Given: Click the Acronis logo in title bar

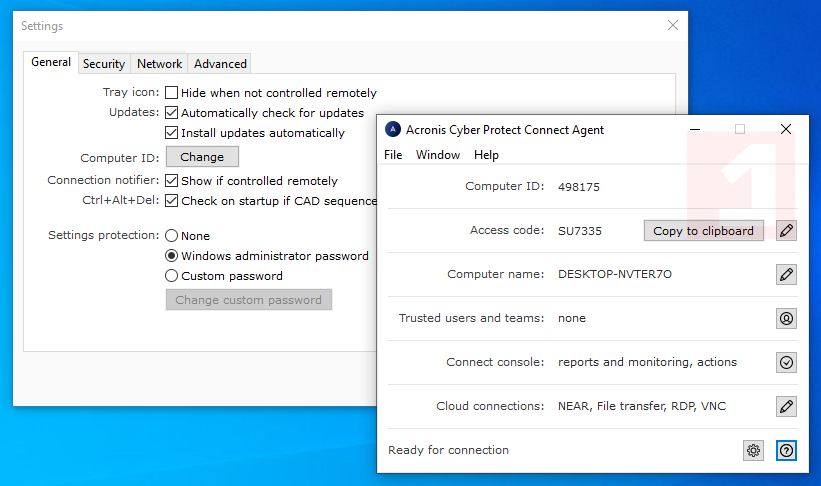Looking at the screenshot, I should (393, 129).
